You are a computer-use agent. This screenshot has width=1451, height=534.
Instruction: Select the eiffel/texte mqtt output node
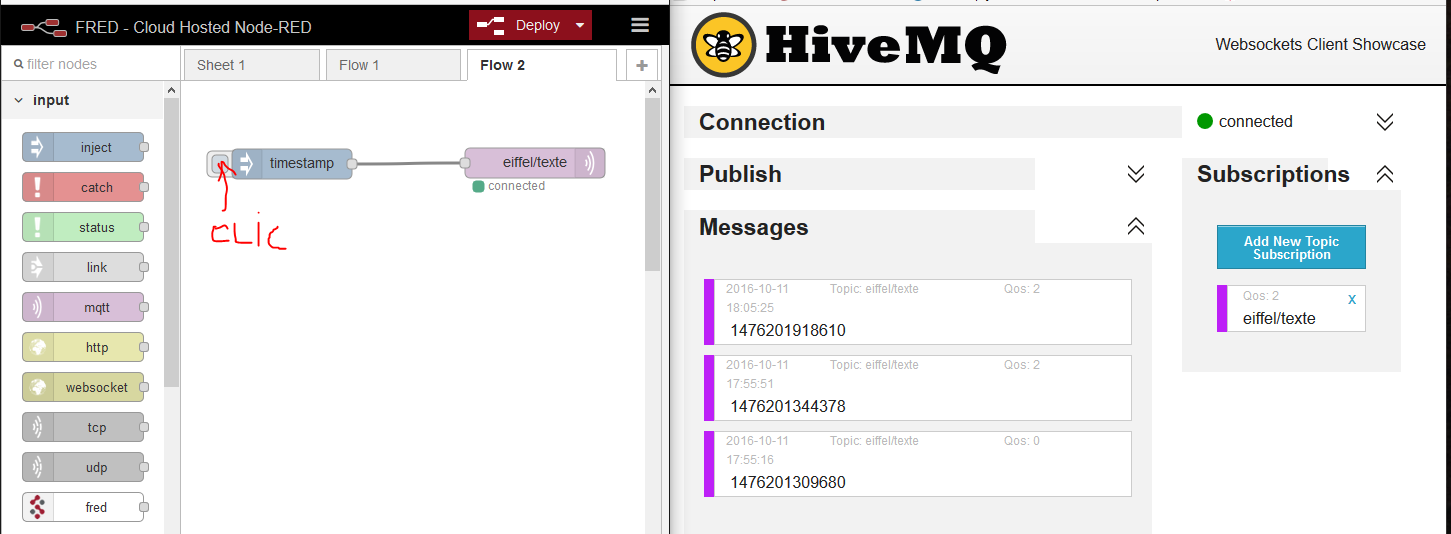point(535,163)
